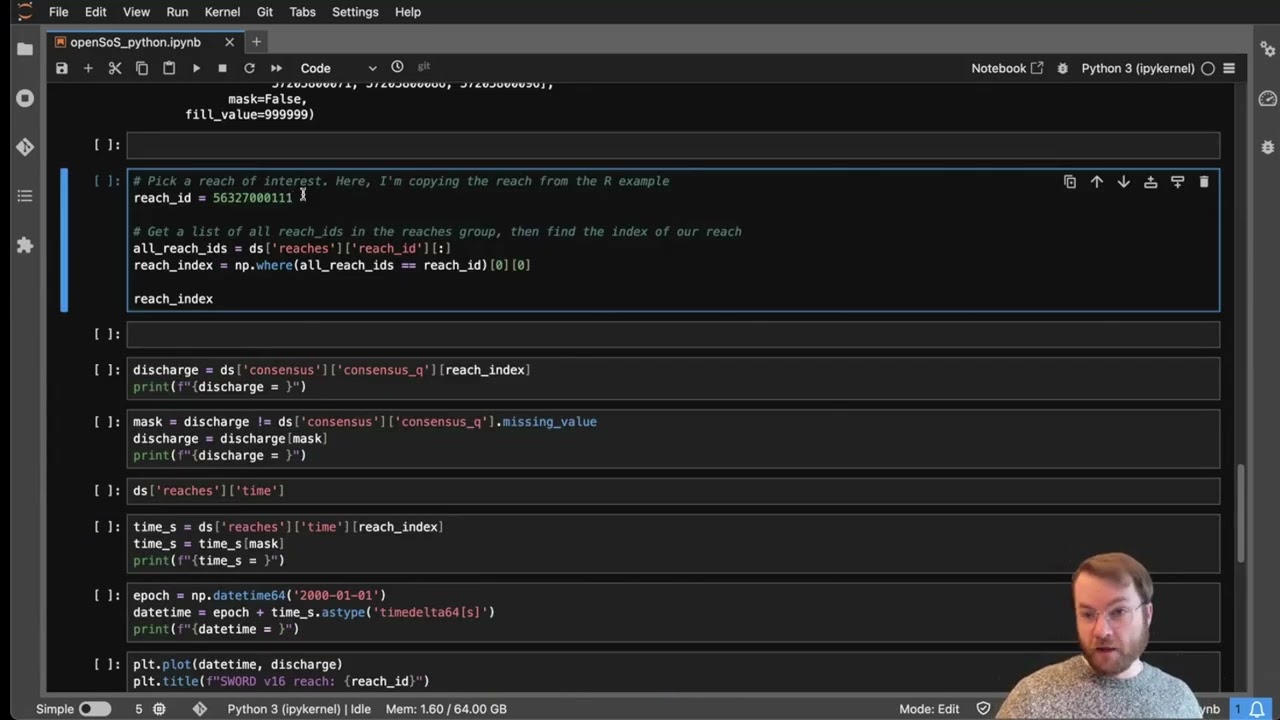This screenshot has height=720, width=1280.
Task: Open the Extension Manager puzzle icon
Action: coord(25,245)
